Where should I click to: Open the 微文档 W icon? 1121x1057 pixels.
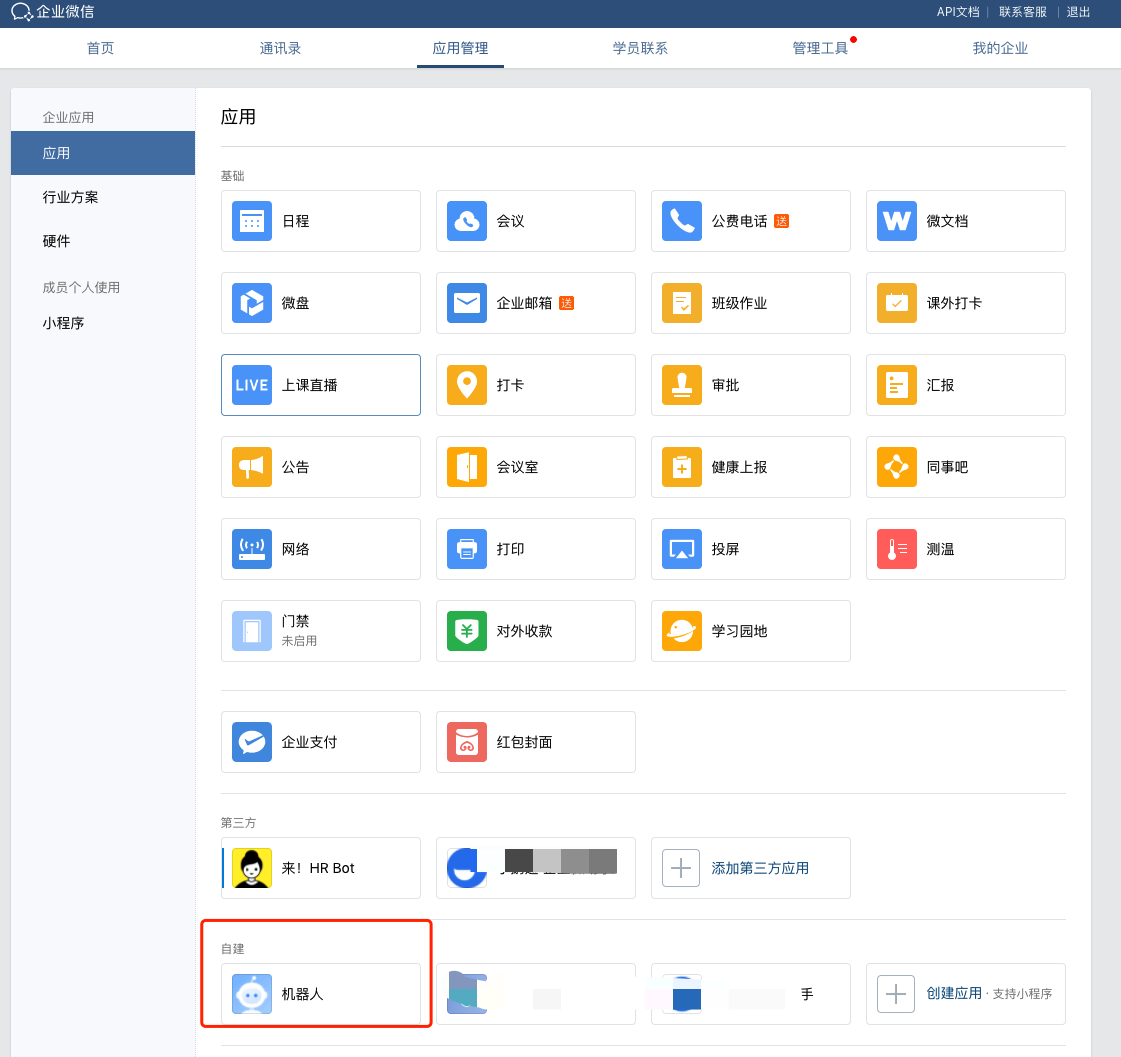(897, 221)
